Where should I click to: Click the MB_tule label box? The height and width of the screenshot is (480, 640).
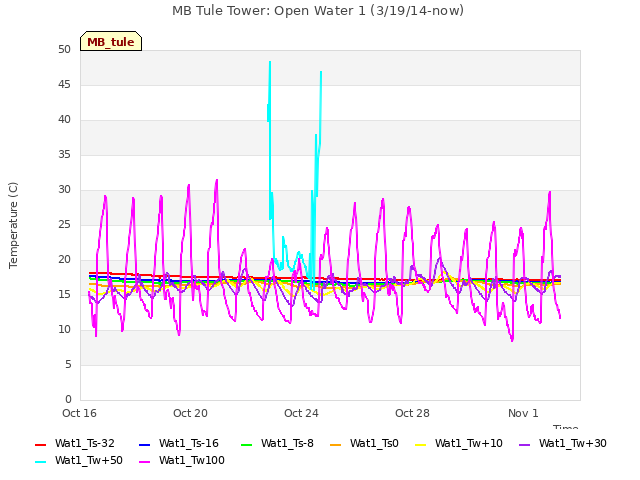point(111,41)
